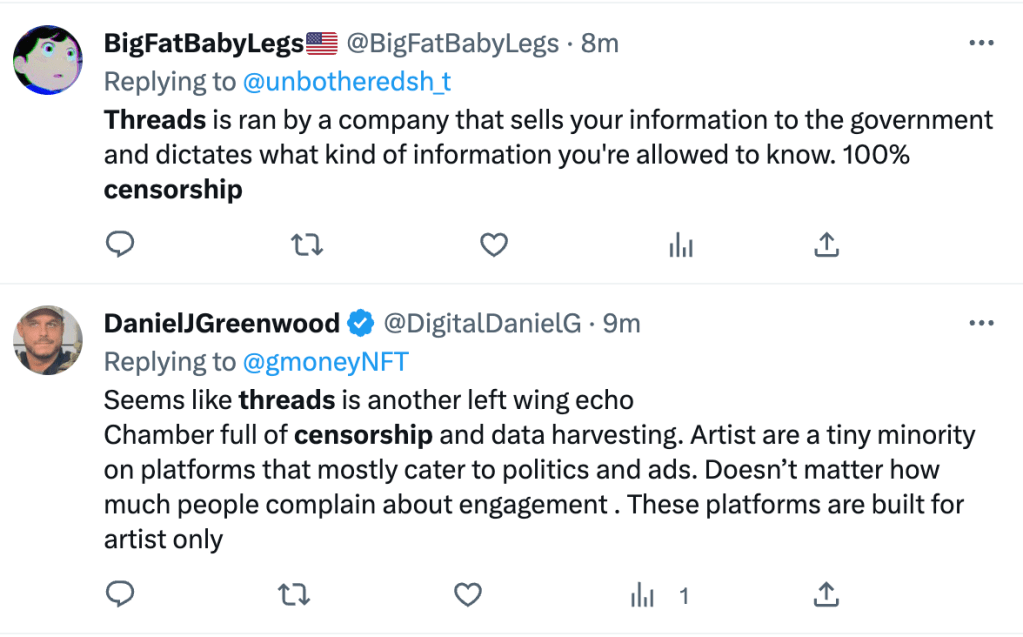The width and height of the screenshot is (1023, 637).
Task: Open the DanielJGreenwood display name
Action: [222, 324]
